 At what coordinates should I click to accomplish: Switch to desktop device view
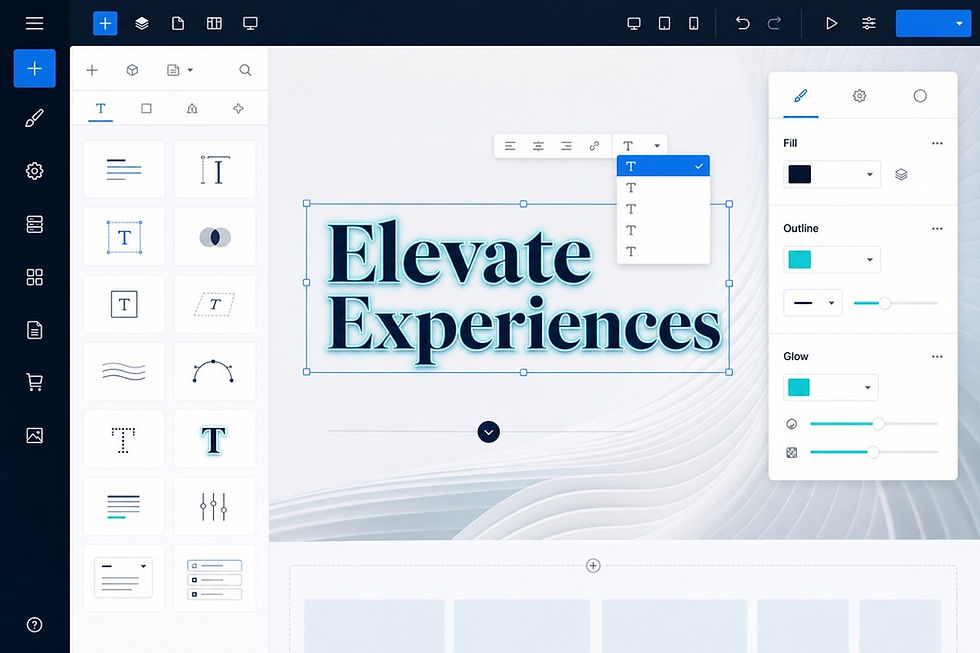[x=634, y=24]
